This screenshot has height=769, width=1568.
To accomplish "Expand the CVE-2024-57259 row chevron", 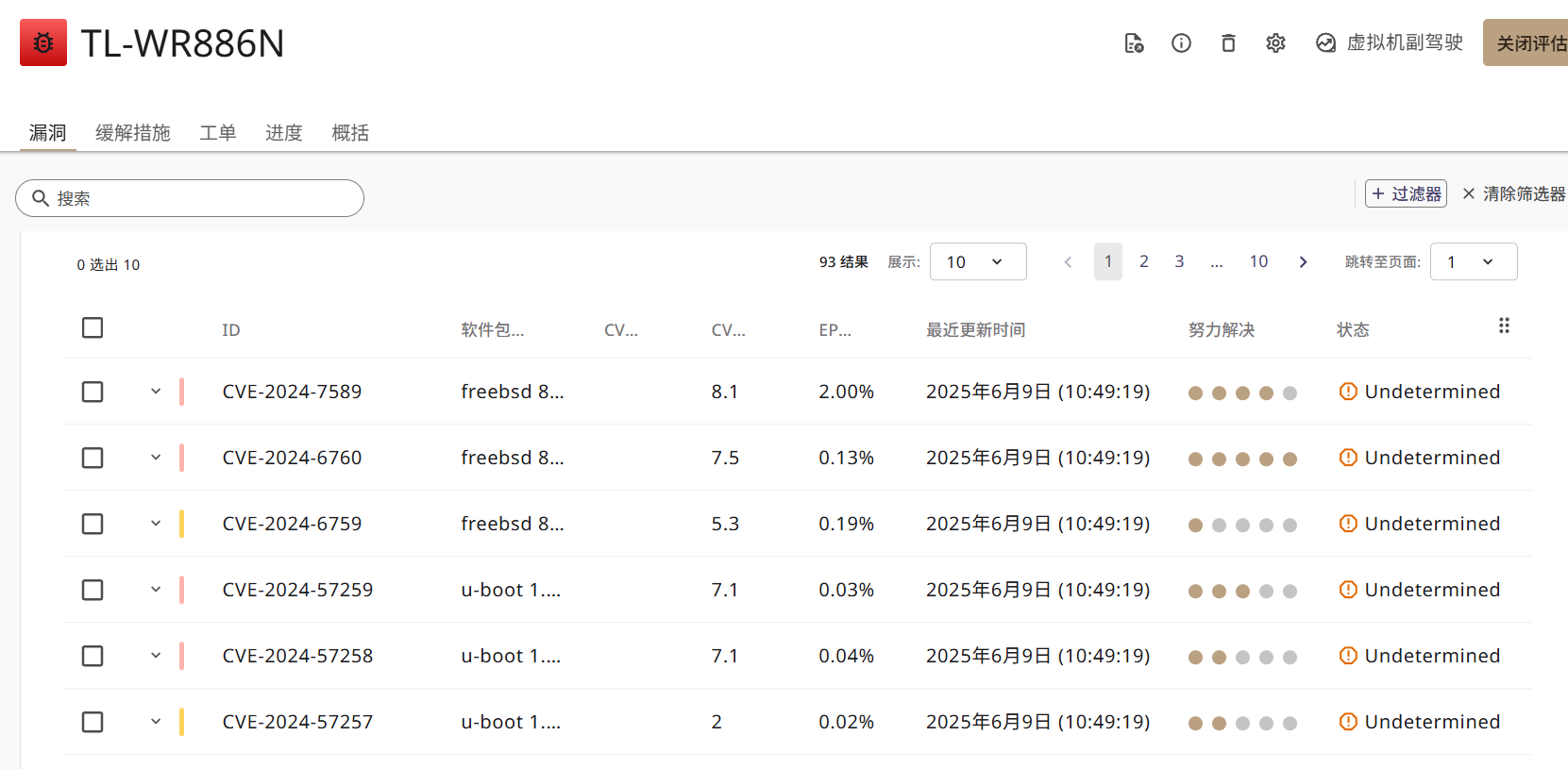I will pos(156,590).
